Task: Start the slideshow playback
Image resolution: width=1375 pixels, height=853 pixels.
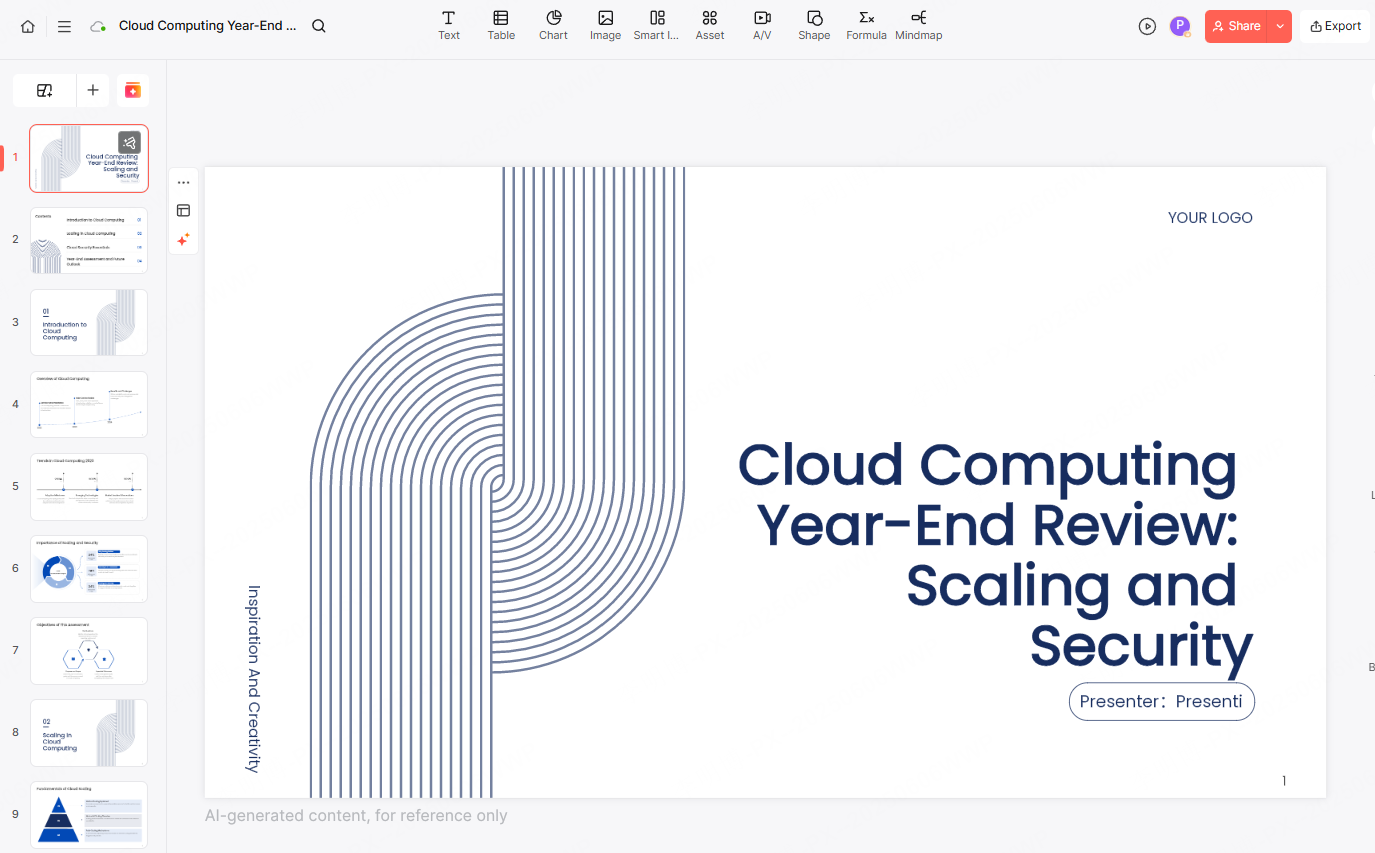Action: pos(1147,26)
